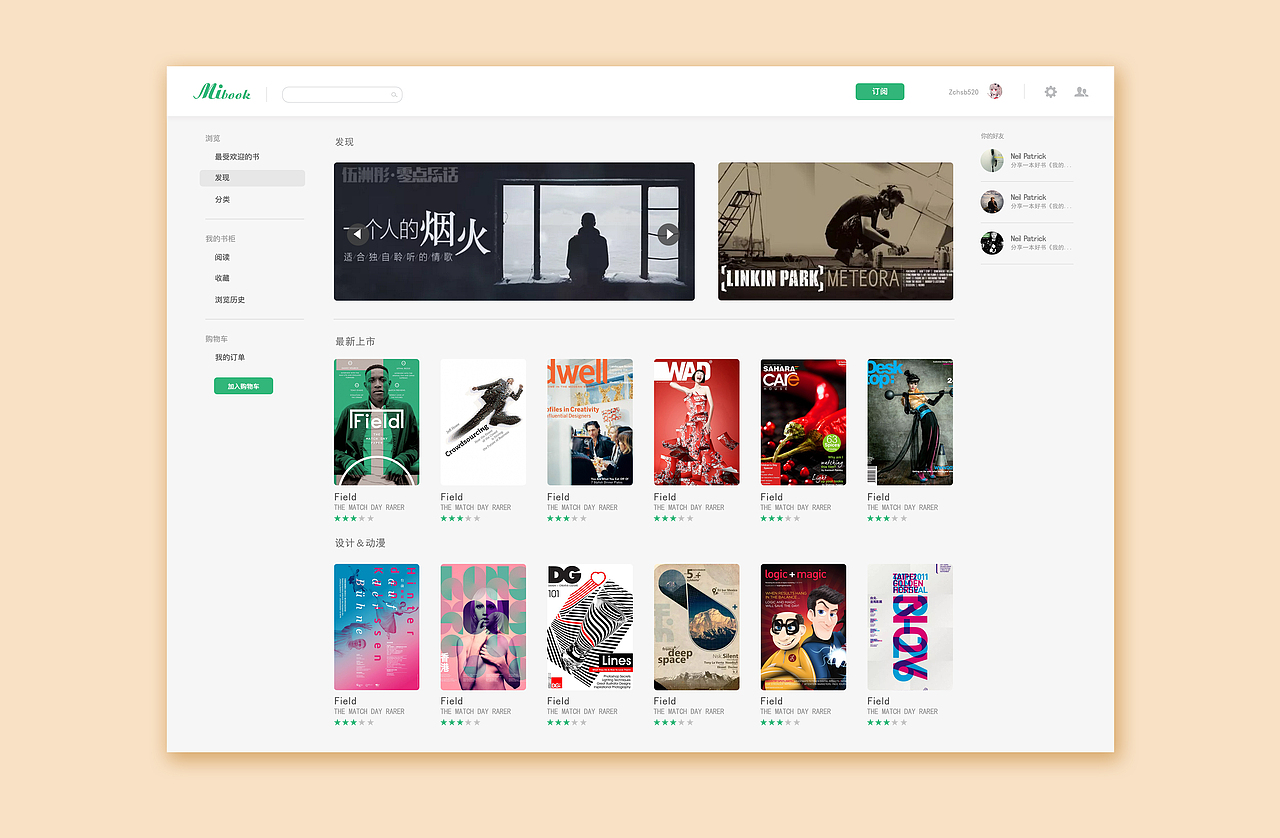Image resolution: width=1280 pixels, height=838 pixels.
Task: Open the 一个人的烟火 banner
Action: pos(514,231)
